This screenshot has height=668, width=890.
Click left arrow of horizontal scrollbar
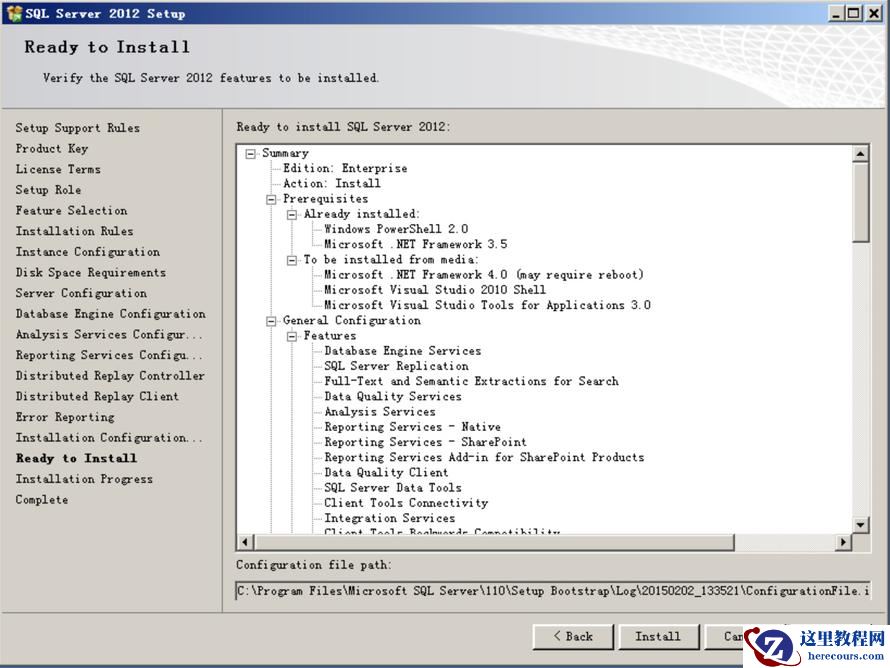tap(245, 542)
